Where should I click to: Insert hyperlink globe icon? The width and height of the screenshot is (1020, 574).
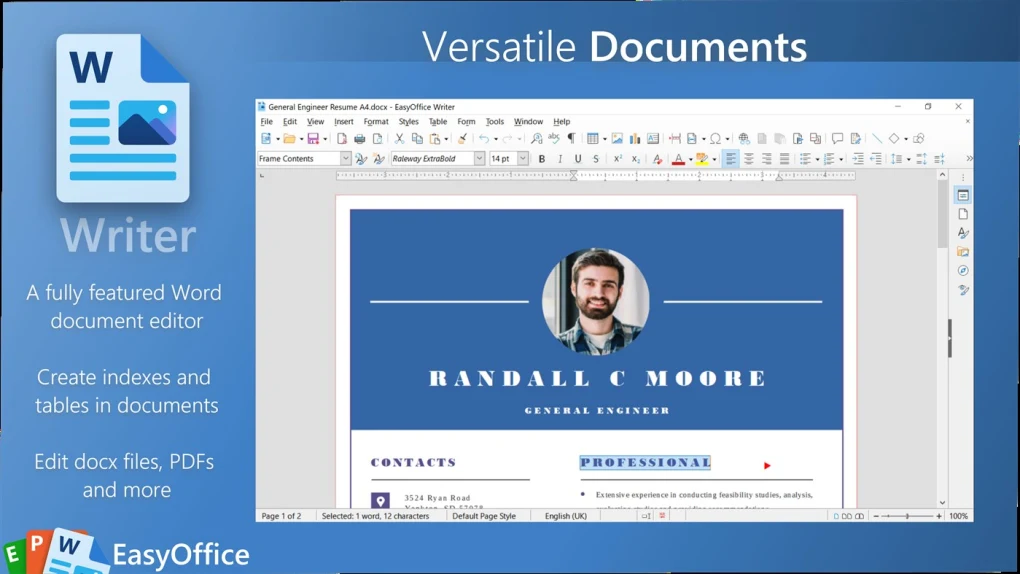click(744, 139)
